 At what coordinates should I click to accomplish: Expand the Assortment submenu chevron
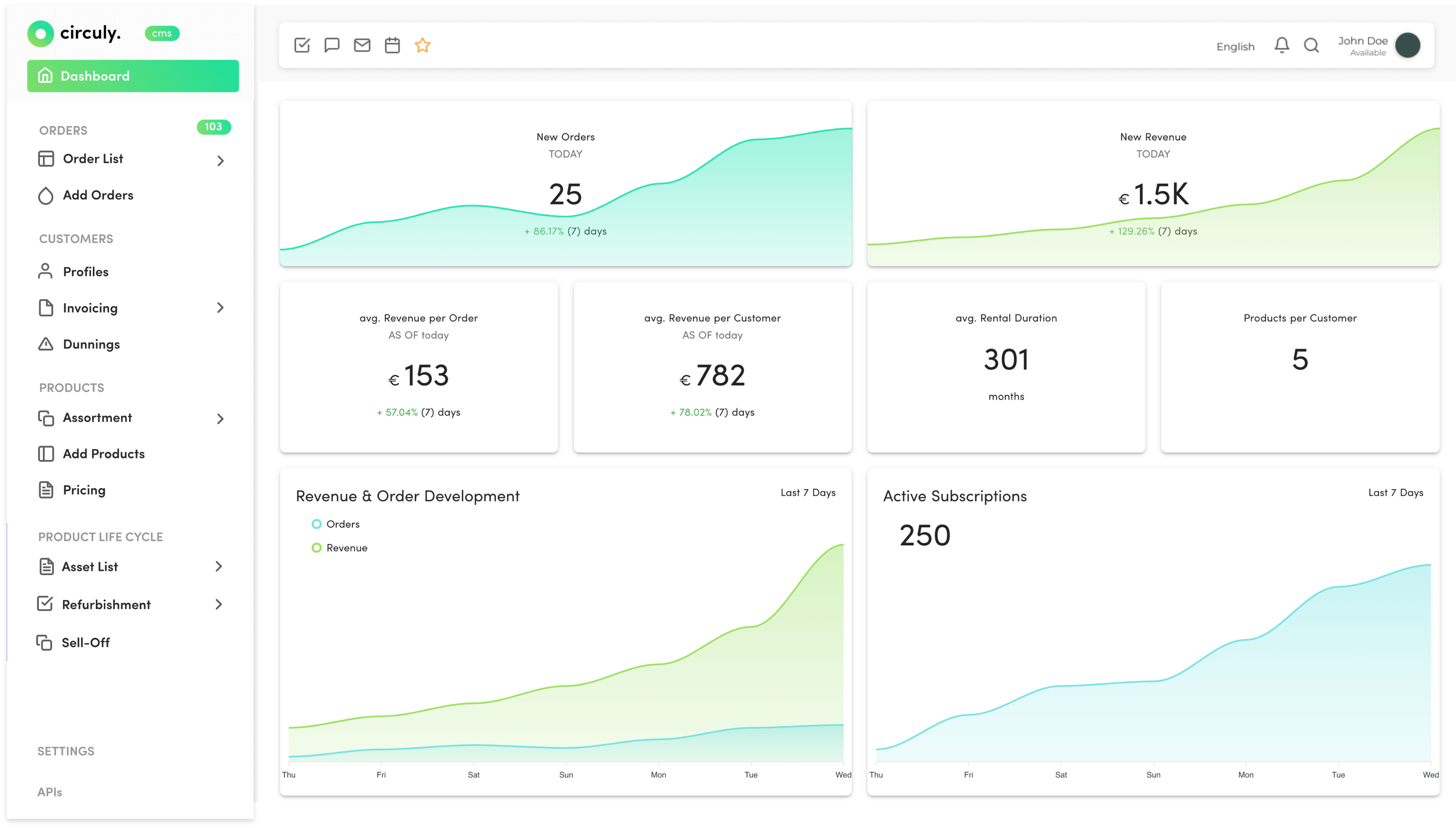click(x=220, y=419)
